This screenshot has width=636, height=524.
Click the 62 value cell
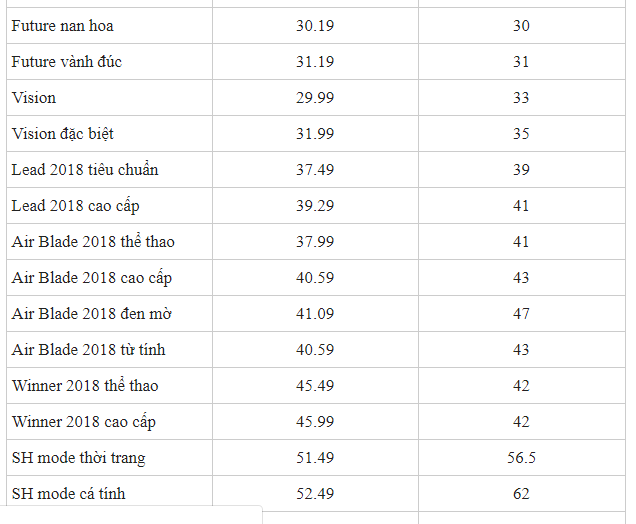tap(522, 494)
